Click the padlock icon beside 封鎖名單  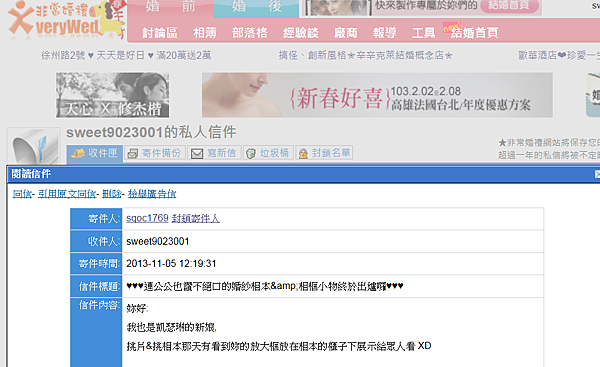(x=303, y=153)
